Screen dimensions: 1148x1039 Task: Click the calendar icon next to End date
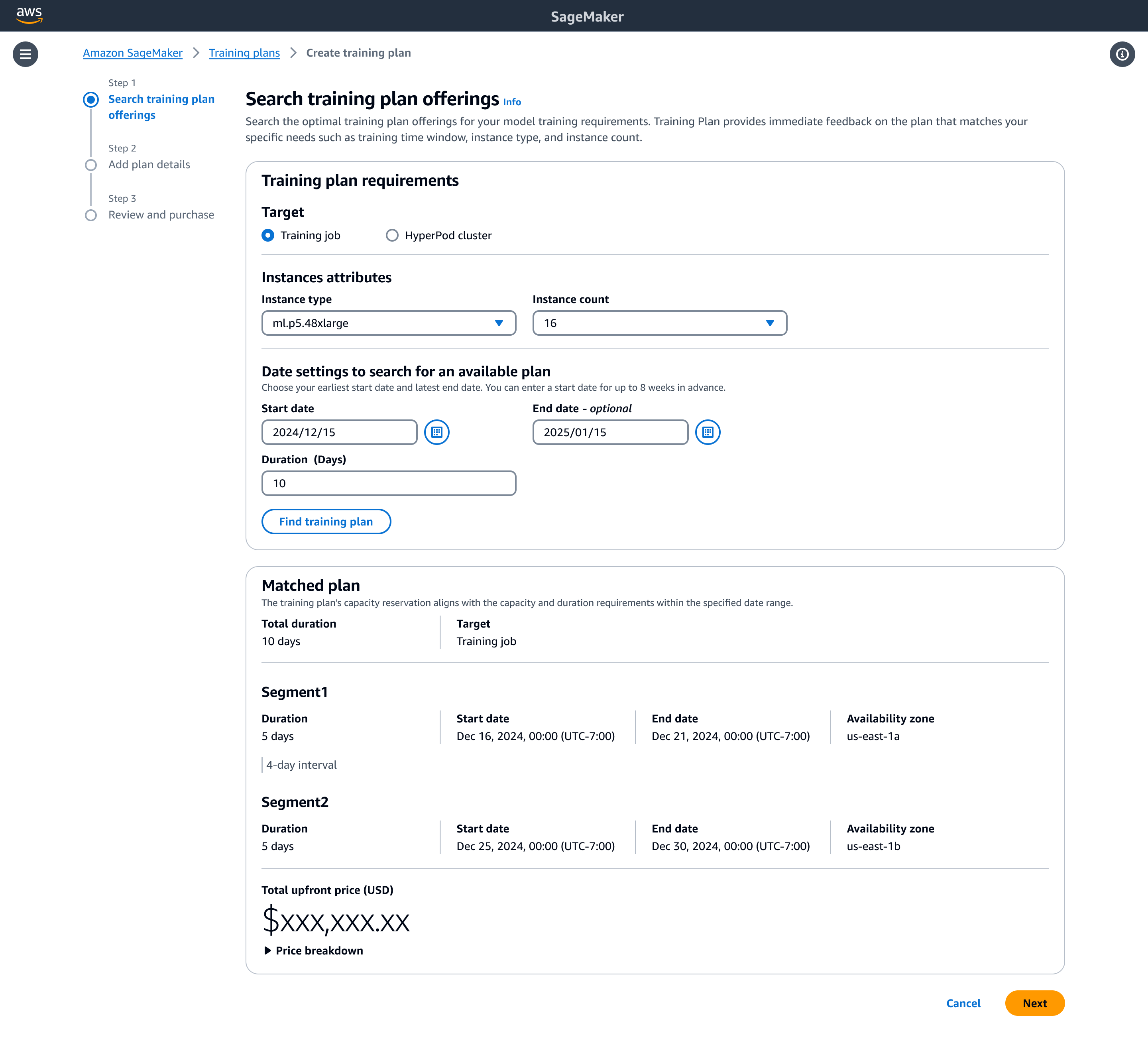pyautogui.click(x=707, y=432)
